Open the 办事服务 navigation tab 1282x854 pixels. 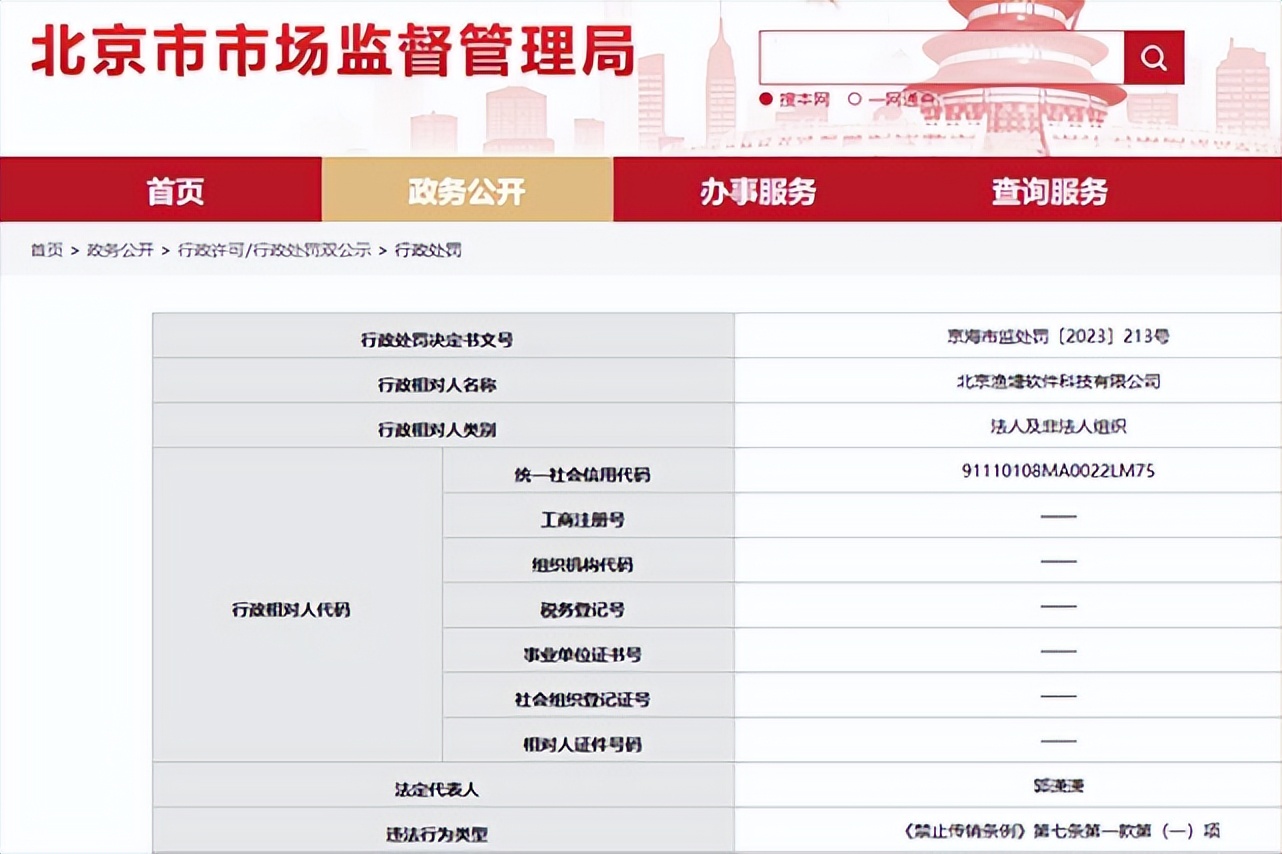coord(756,190)
